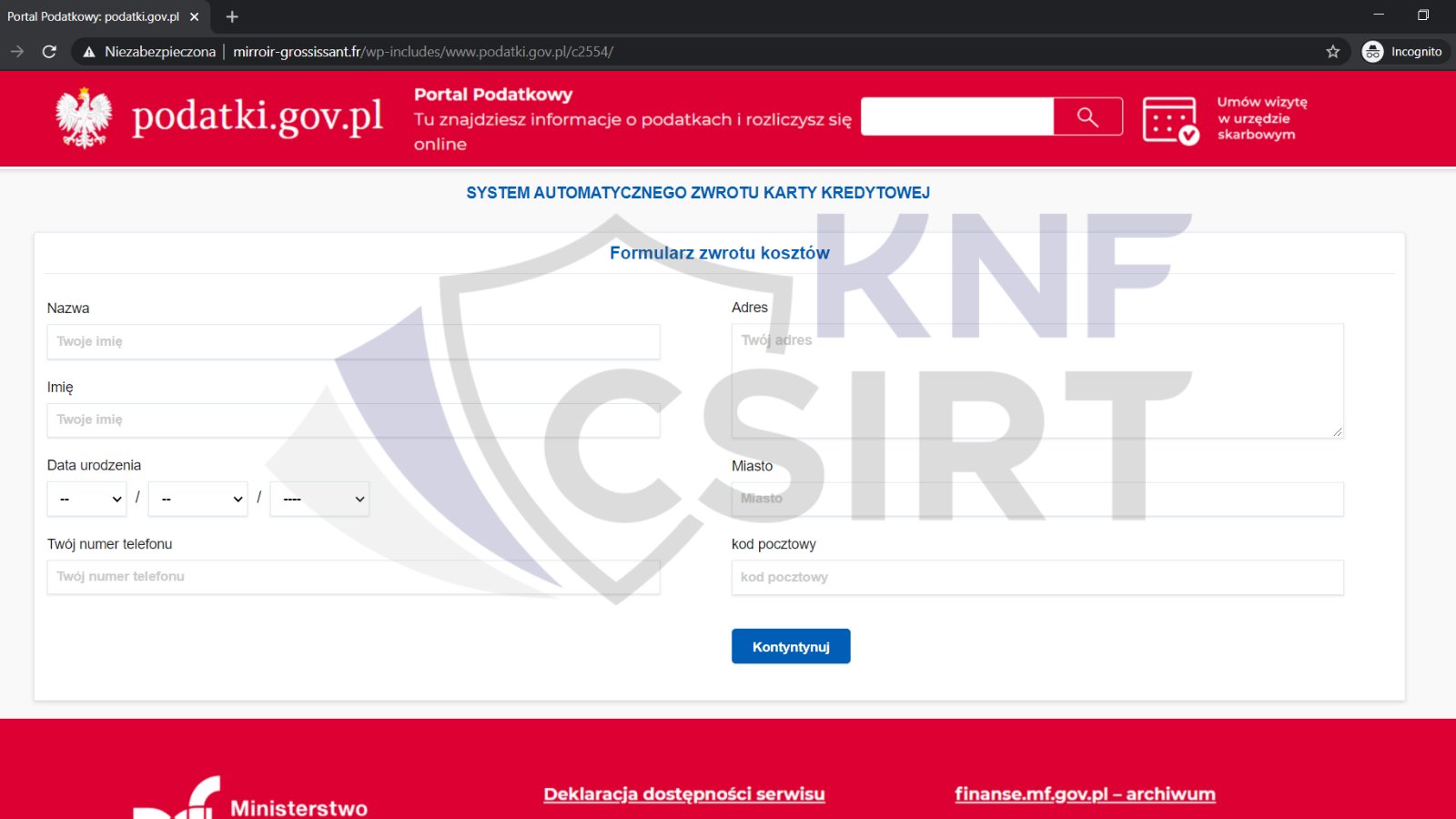Click the Adres text area
Viewport: 1456px width, 819px height.
[x=1037, y=380]
